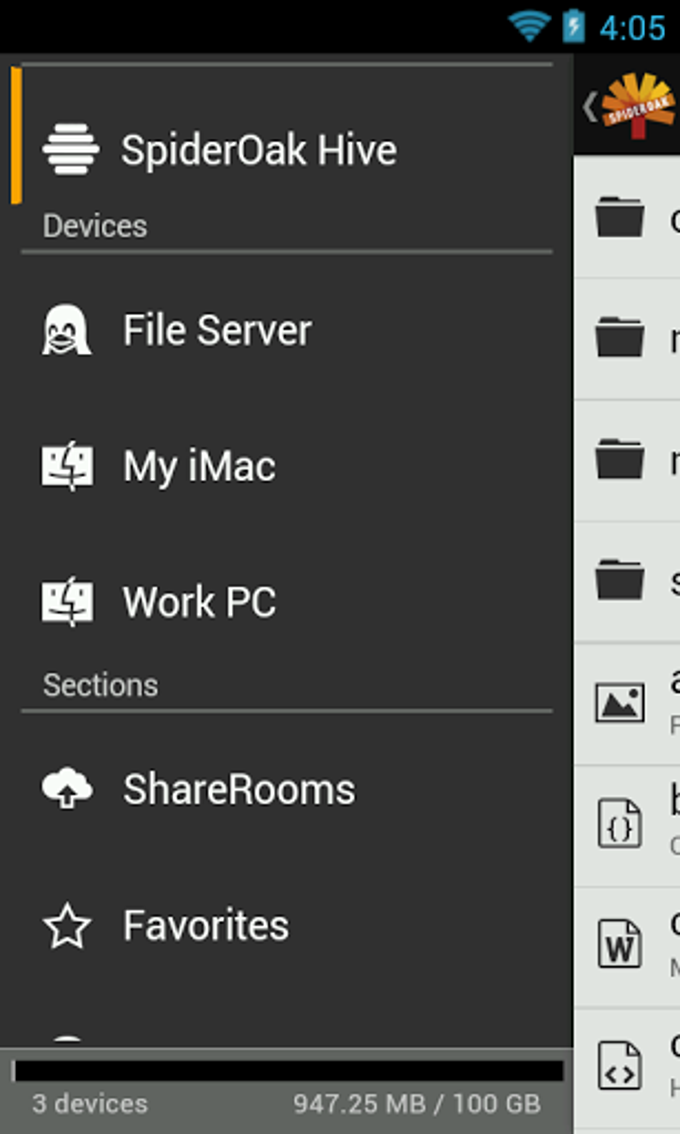
Task: Tap the My iMac Finder icon
Action: 67,465
